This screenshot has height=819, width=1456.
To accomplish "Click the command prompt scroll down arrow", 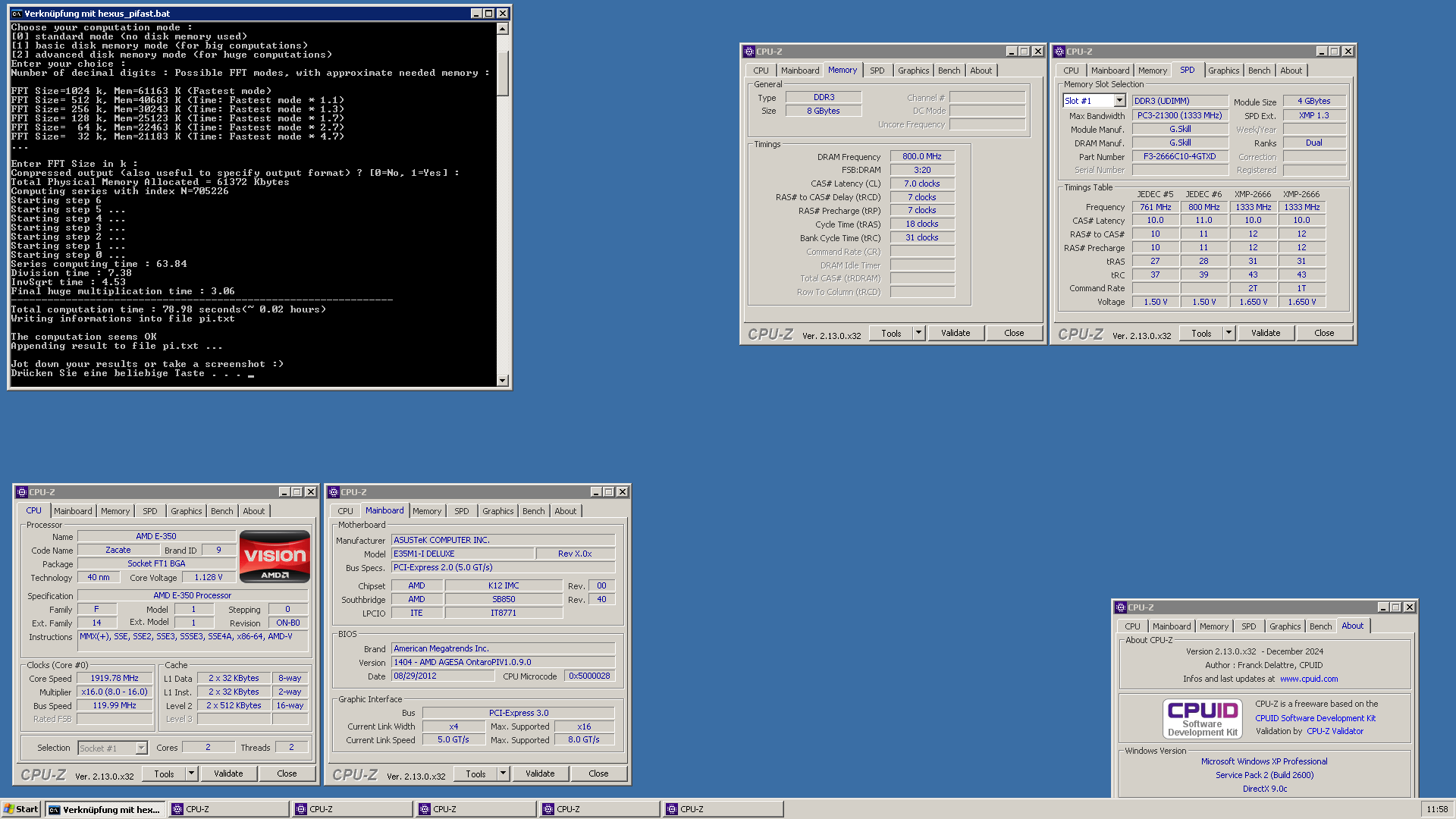I will coord(502,380).
